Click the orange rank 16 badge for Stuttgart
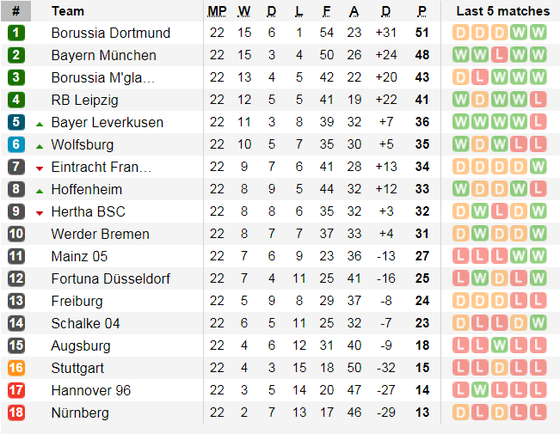Image resolution: width=560 pixels, height=434 pixels. (x=16, y=368)
